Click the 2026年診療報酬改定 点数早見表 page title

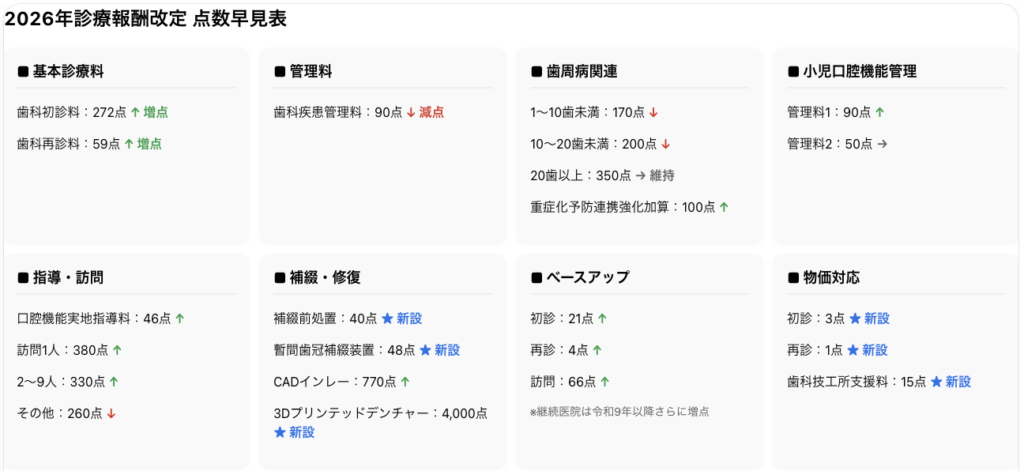(146, 18)
